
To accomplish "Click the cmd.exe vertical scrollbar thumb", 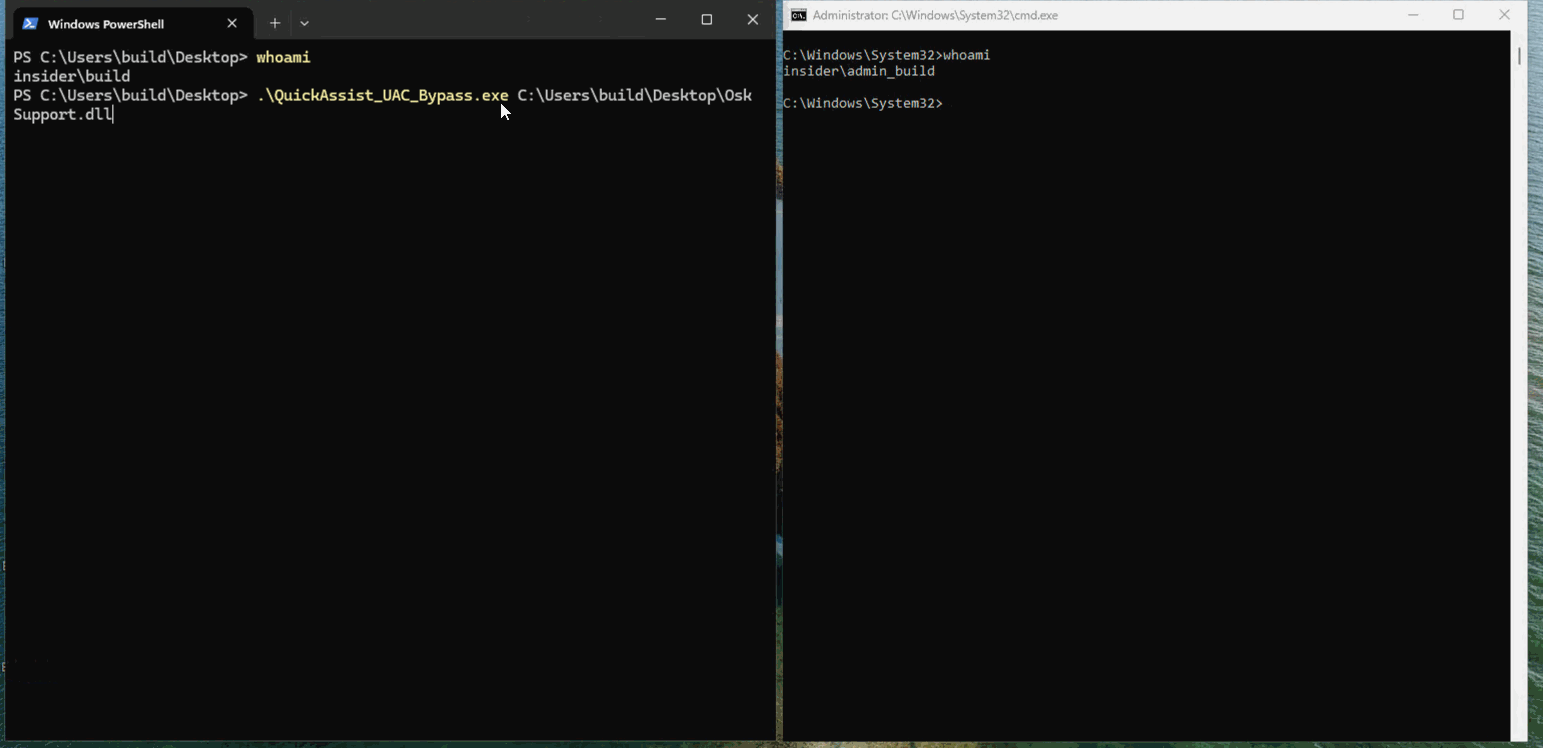I will click(1519, 56).
